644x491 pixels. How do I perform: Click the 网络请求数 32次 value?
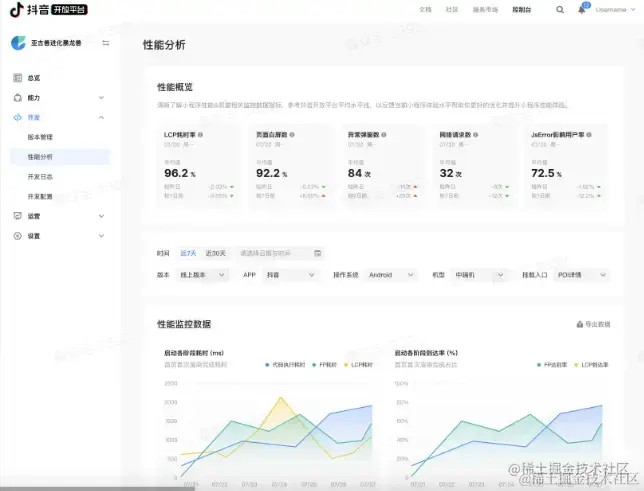click(451, 173)
